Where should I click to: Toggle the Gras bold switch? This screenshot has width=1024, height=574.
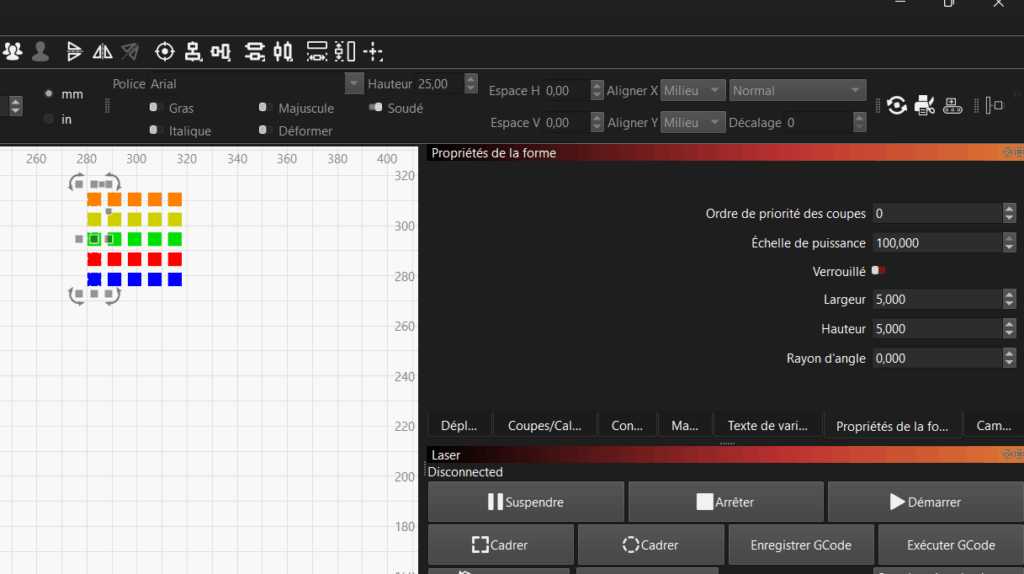(155, 107)
